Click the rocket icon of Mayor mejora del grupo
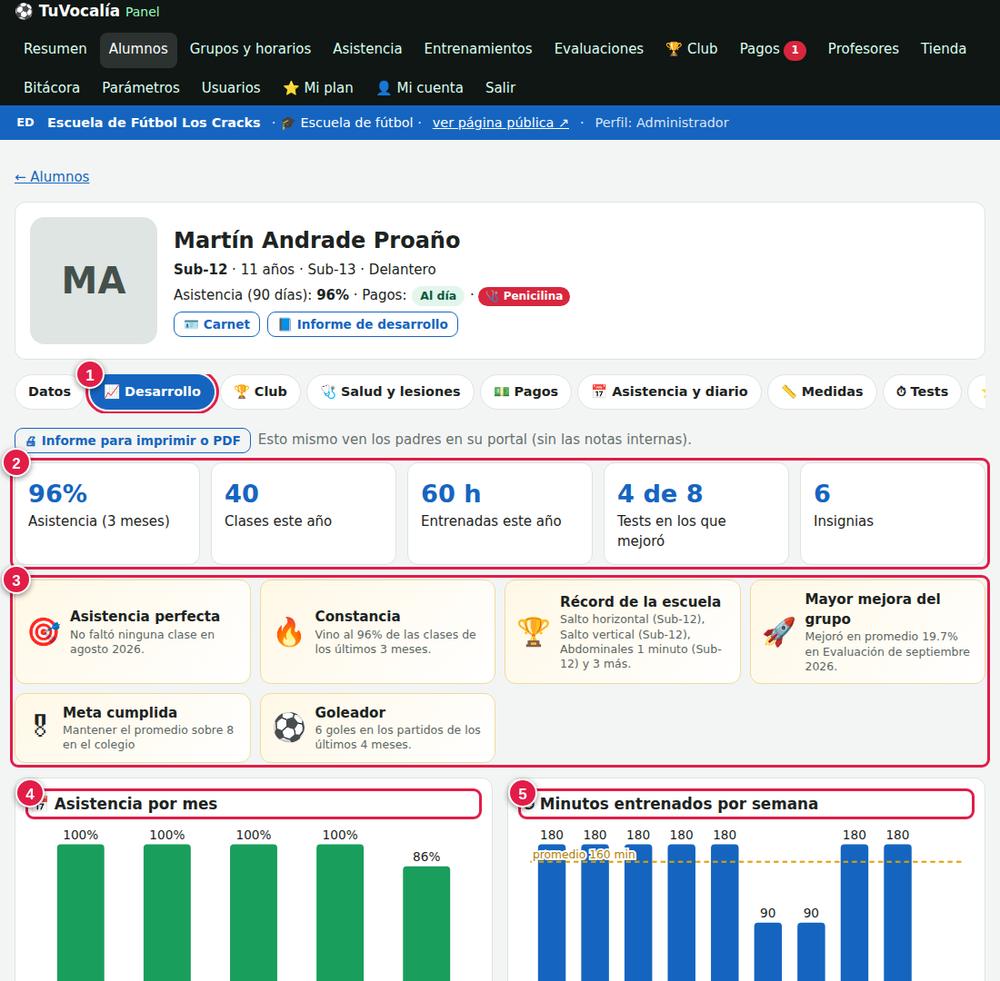Viewport: 1000px width, 981px height. 779,632
